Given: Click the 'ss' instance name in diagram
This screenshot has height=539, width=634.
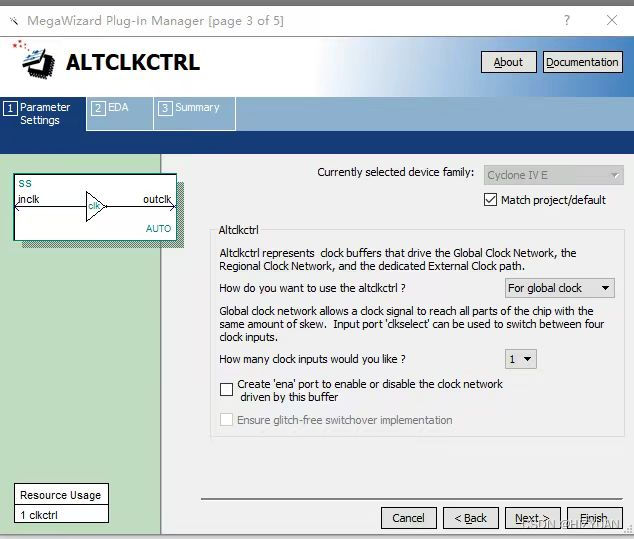Looking at the screenshot, I should (x=25, y=184).
